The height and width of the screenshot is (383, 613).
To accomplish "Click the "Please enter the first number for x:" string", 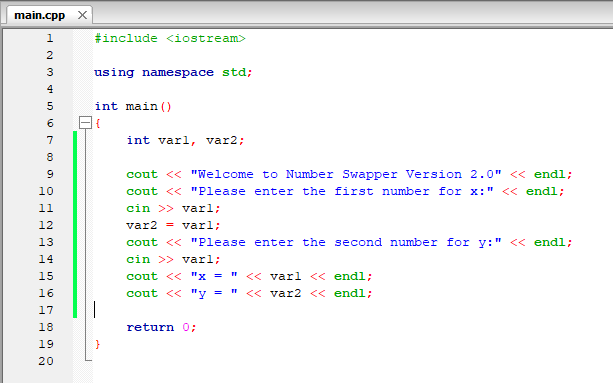I will pyautogui.click(x=342, y=192).
